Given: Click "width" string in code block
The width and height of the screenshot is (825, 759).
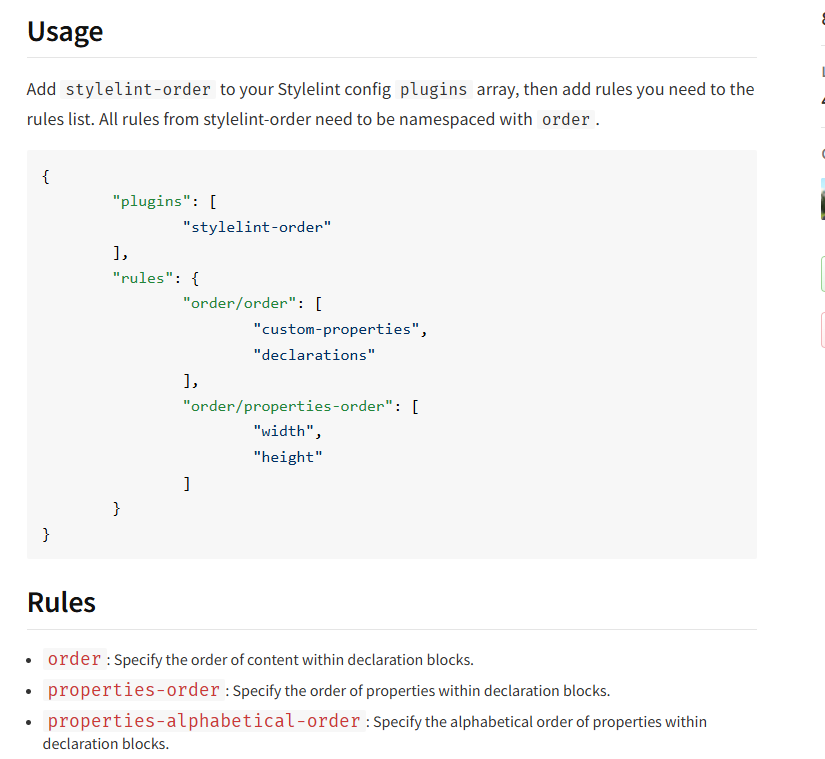Looking at the screenshot, I should pos(283,431).
